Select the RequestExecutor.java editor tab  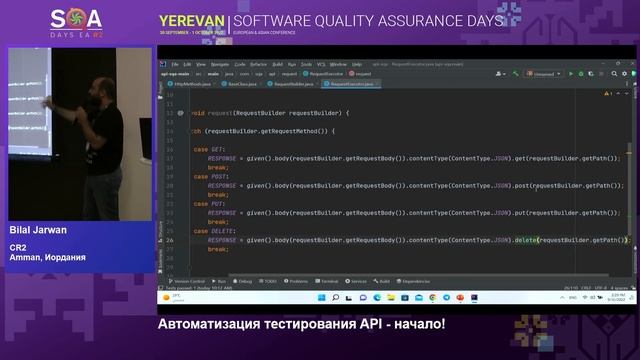pos(351,84)
